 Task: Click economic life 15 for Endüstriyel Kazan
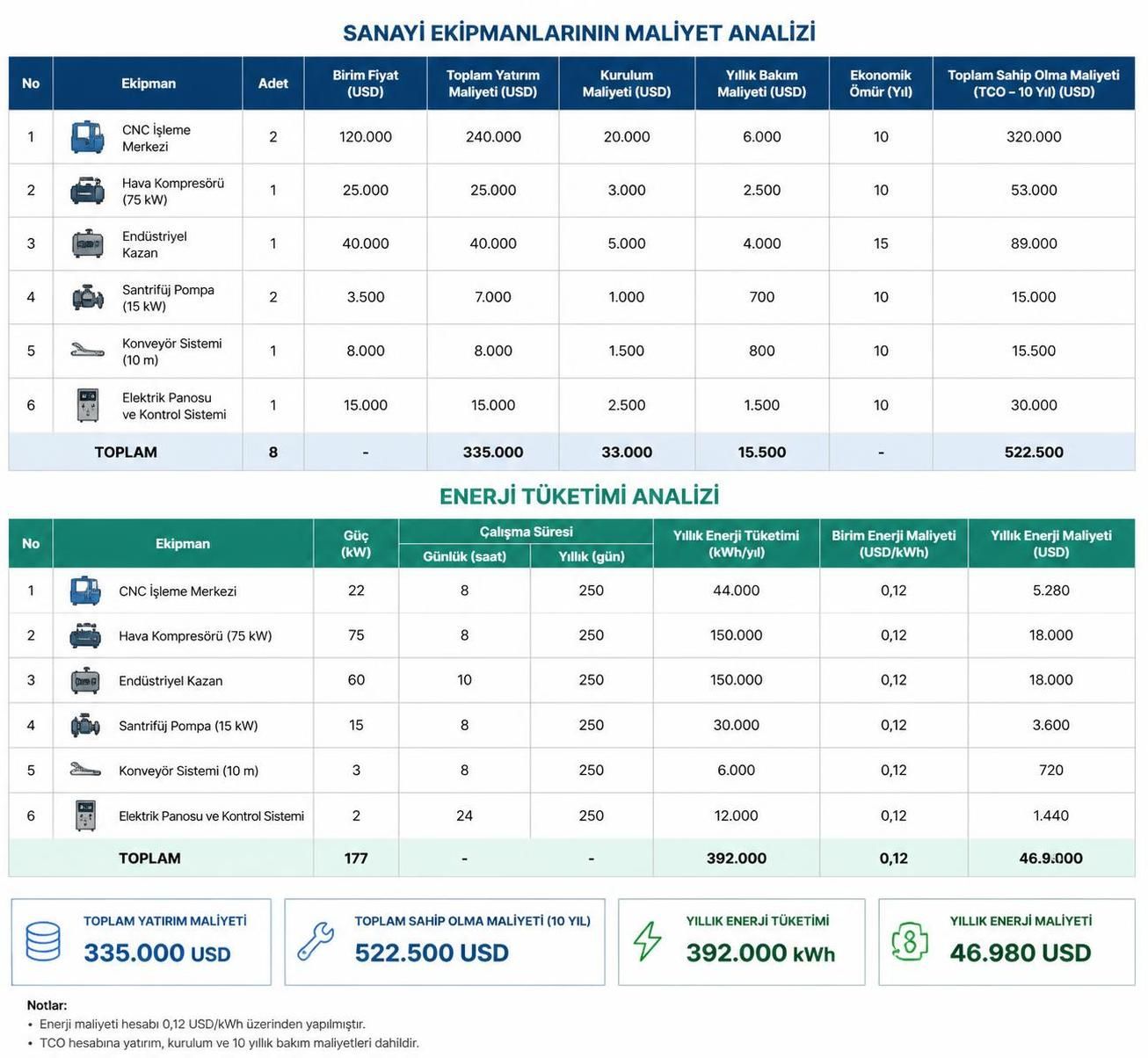click(x=881, y=244)
